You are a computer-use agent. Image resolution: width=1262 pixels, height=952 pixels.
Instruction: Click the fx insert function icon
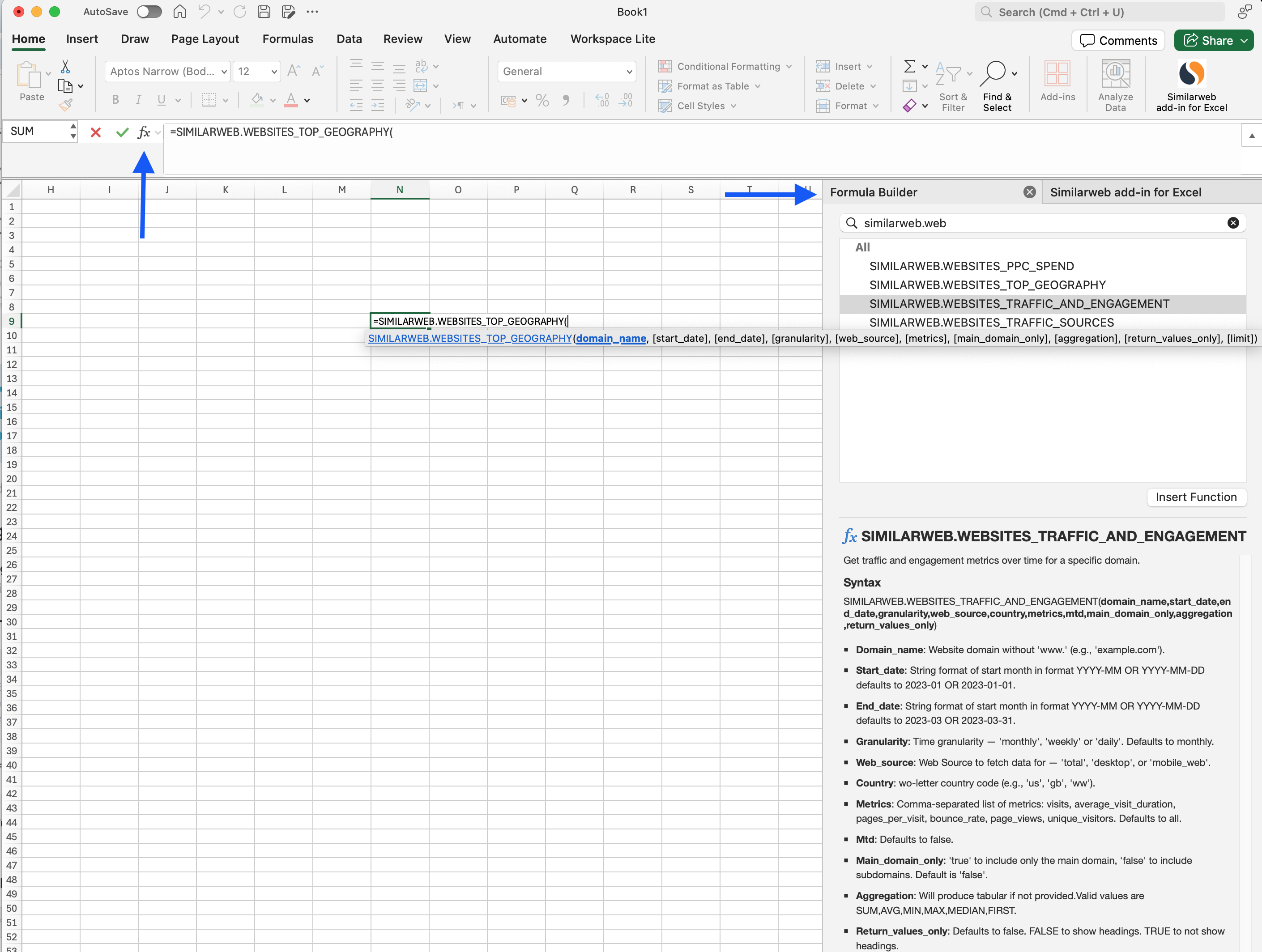[x=144, y=132]
